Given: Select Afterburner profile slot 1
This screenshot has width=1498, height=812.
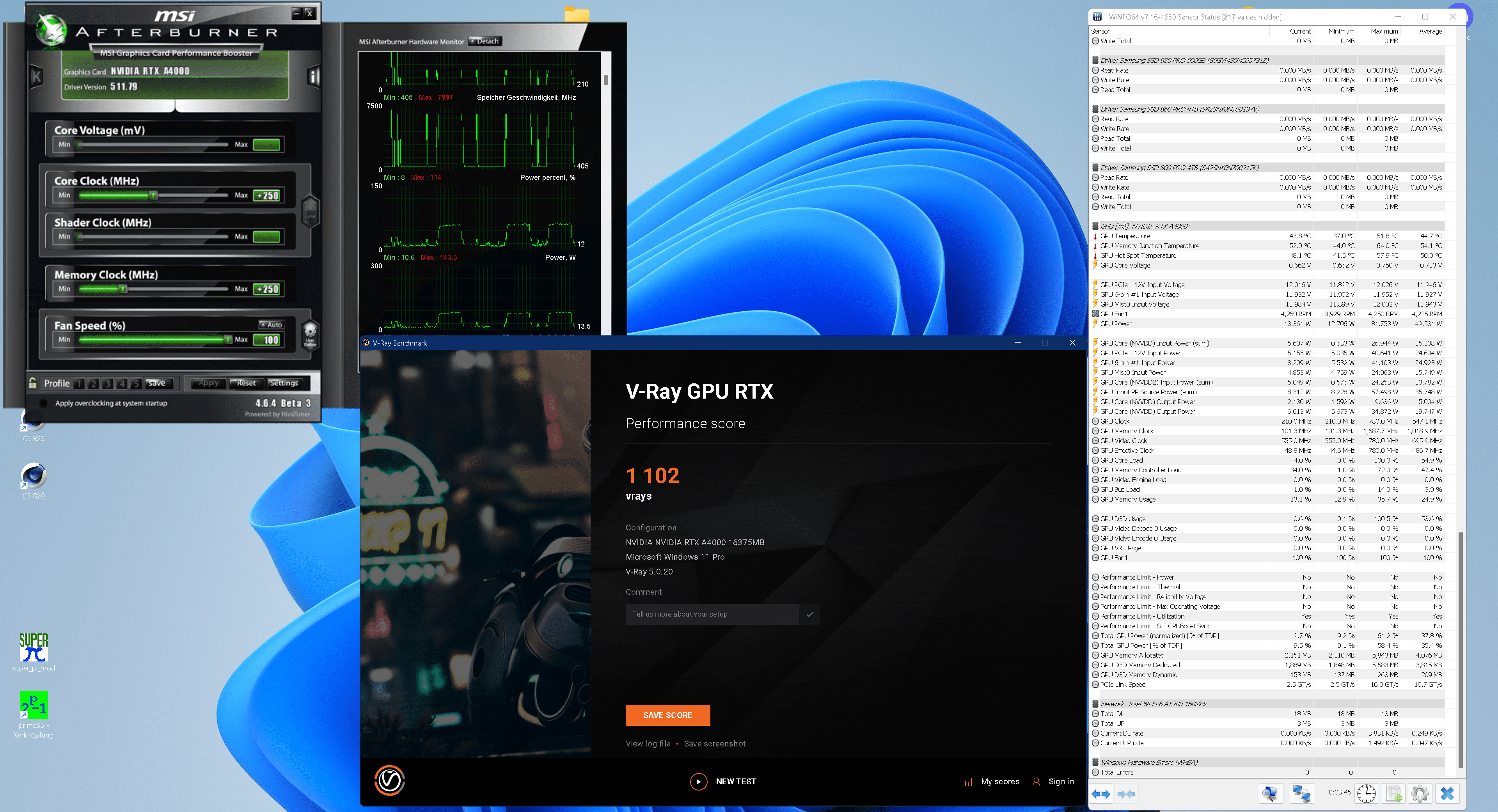Looking at the screenshot, I should (79, 384).
